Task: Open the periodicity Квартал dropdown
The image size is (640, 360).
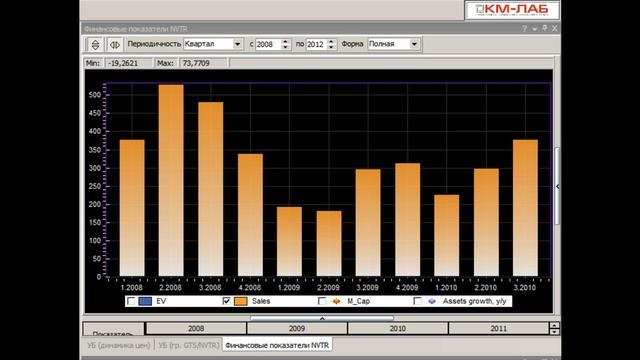Action: click(237, 44)
